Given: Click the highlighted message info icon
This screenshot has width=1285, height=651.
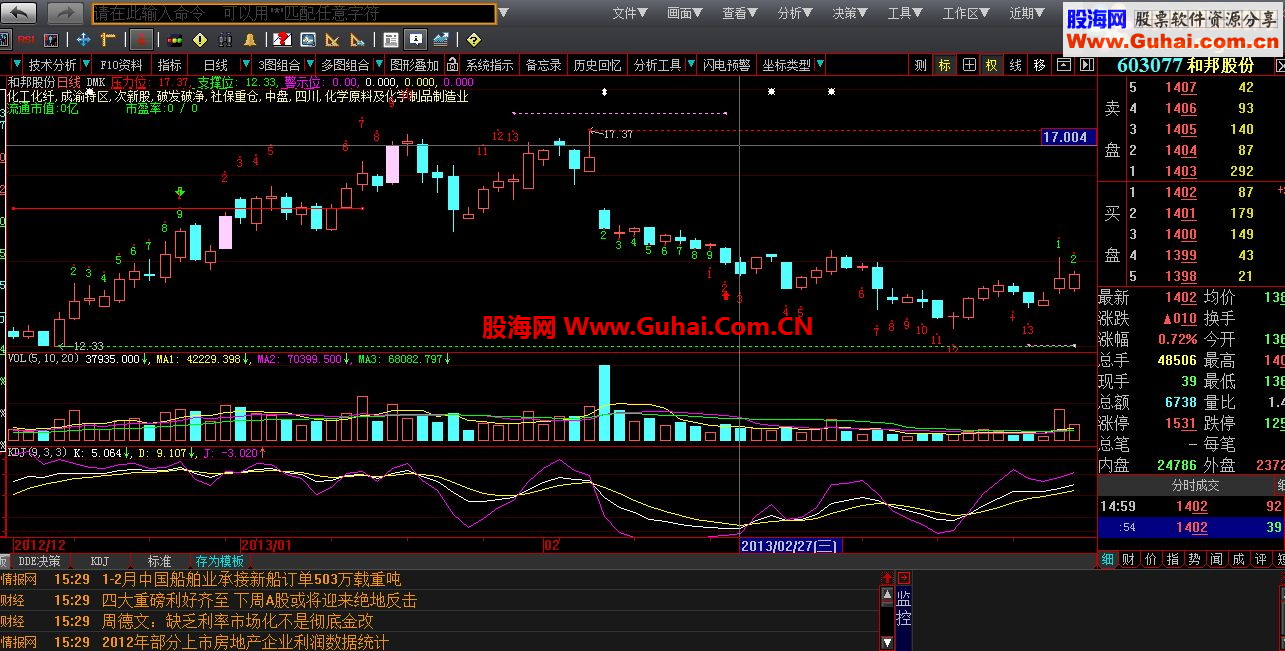Looking at the screenshot, I should point(415,40).
